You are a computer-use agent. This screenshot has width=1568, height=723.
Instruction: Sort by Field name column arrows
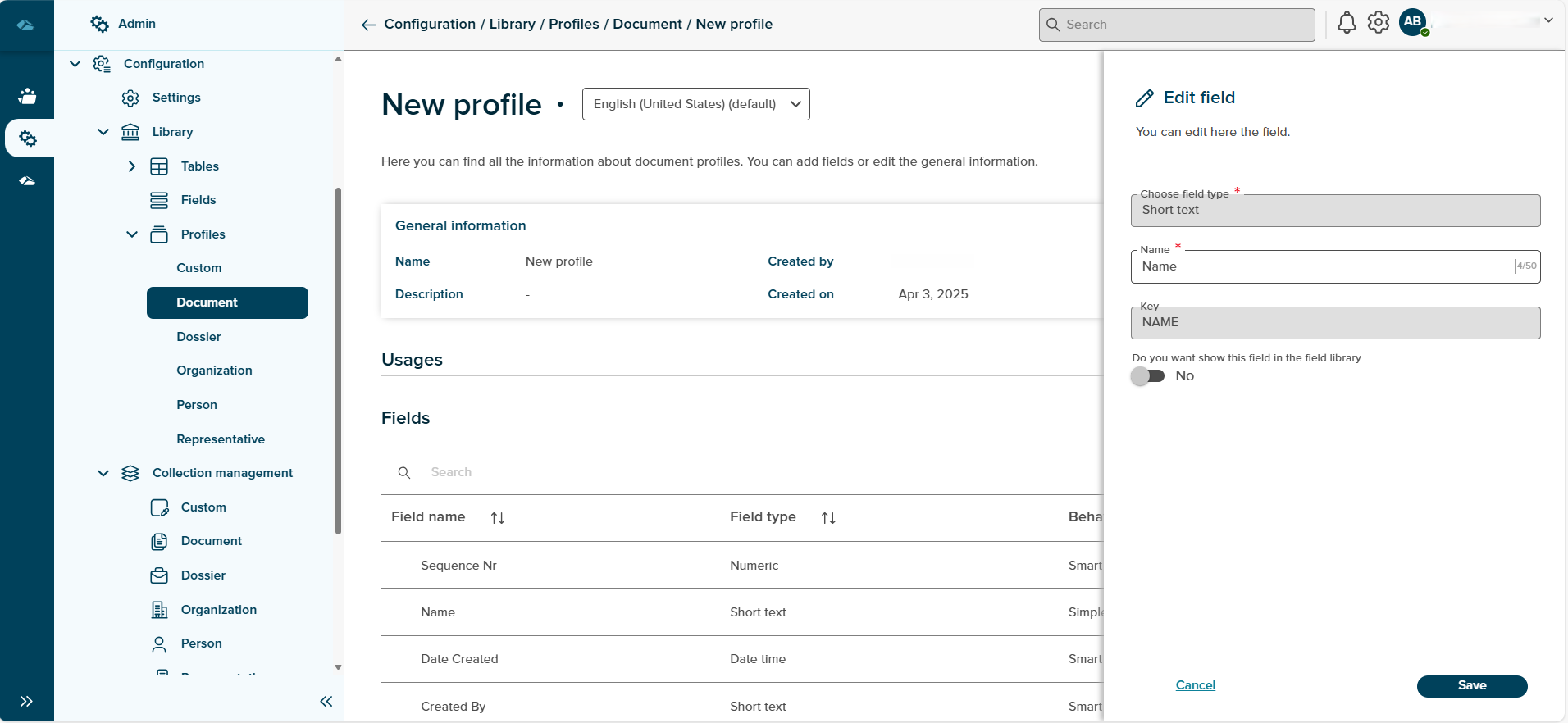point(497,518)
